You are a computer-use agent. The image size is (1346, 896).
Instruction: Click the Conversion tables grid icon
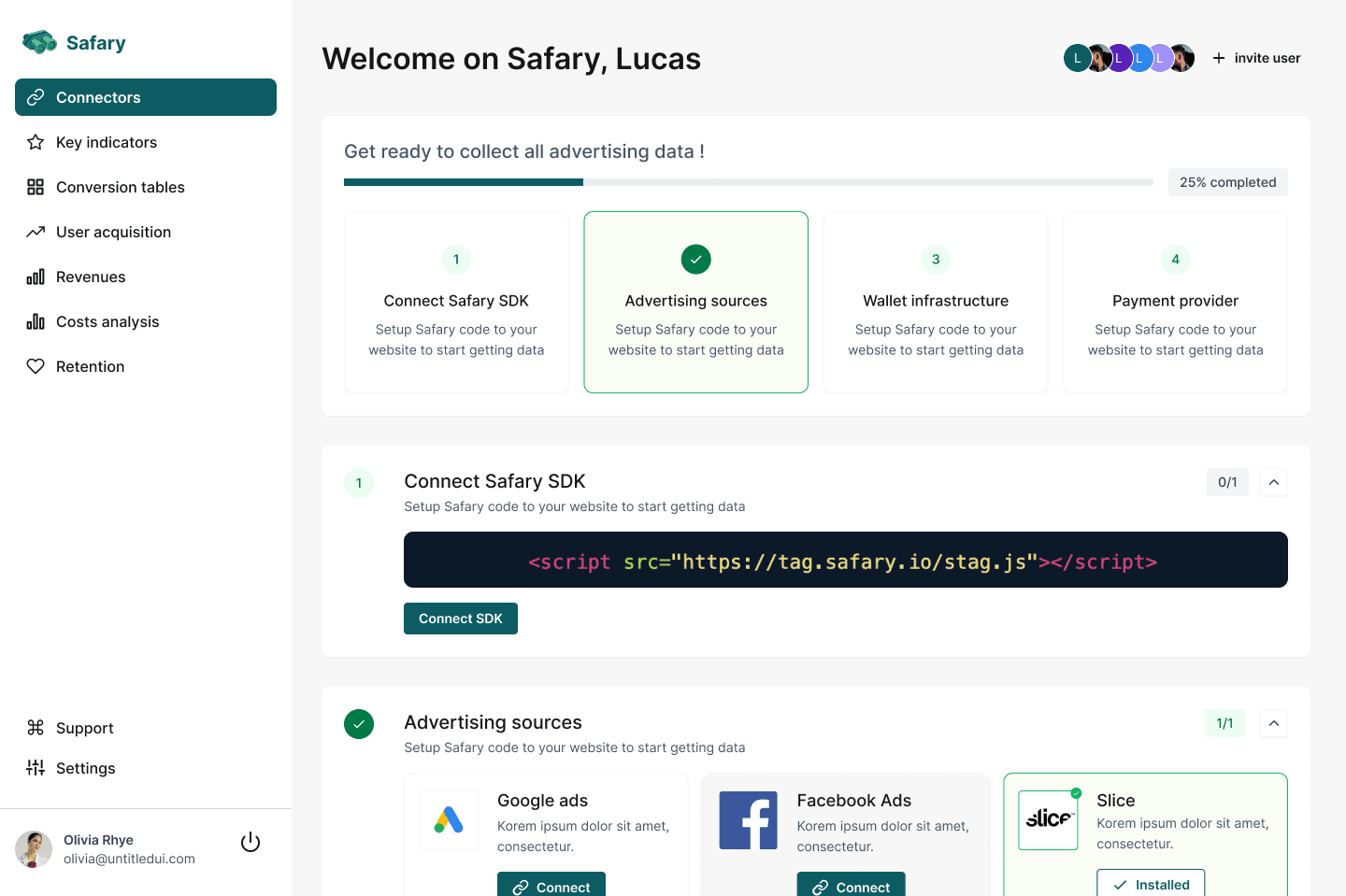(x=36, y=187)
